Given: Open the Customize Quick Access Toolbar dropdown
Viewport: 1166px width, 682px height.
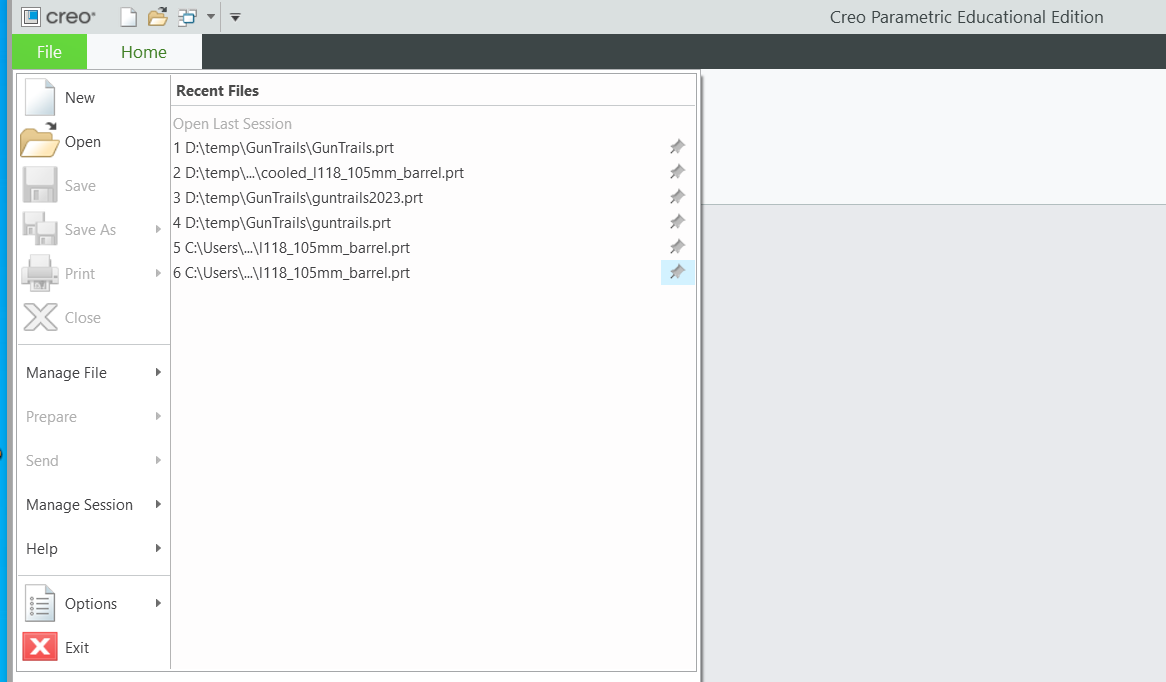Looking at the screenshot, I should click(x=235, y=17).
